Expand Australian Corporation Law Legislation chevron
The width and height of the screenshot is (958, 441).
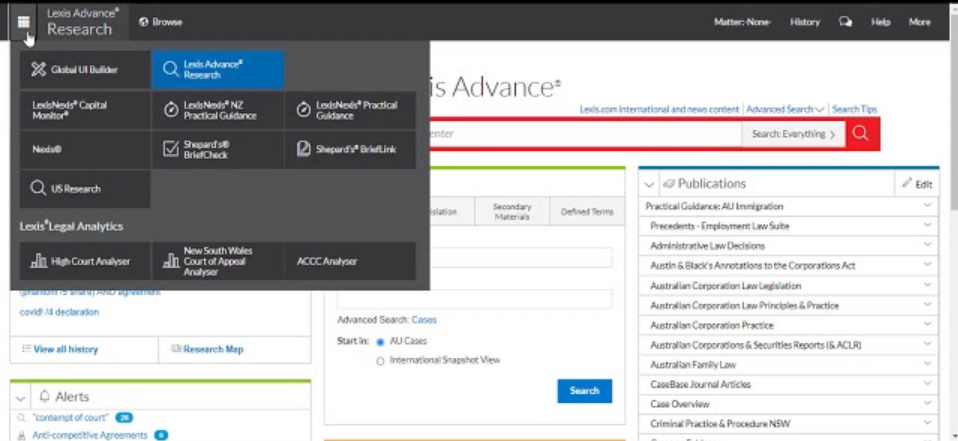pyautogui.click(x=927, y=285)
